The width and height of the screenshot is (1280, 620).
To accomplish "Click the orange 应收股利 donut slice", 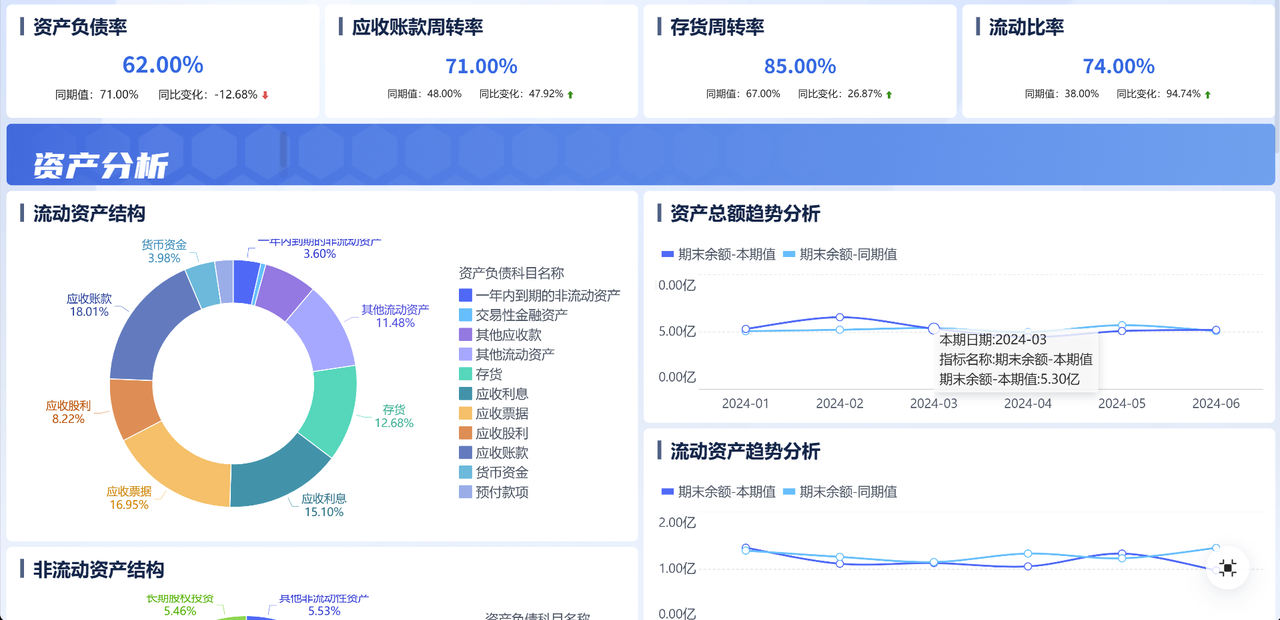I will click(x=132, y=407).
